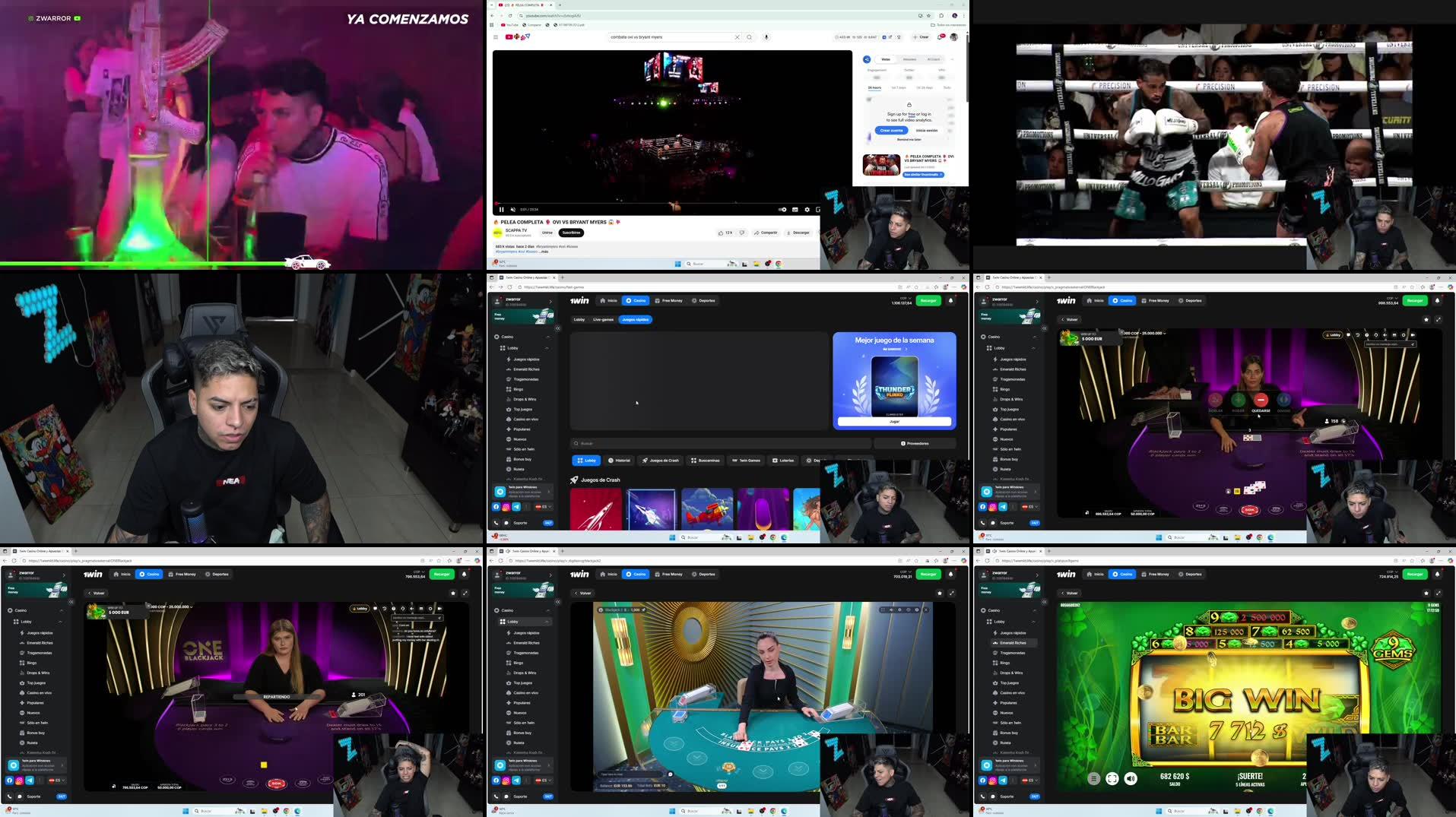Select the Juegos rápidos tab in lobby window
This screenshot has height=817, width=1456.
point(635,320)
